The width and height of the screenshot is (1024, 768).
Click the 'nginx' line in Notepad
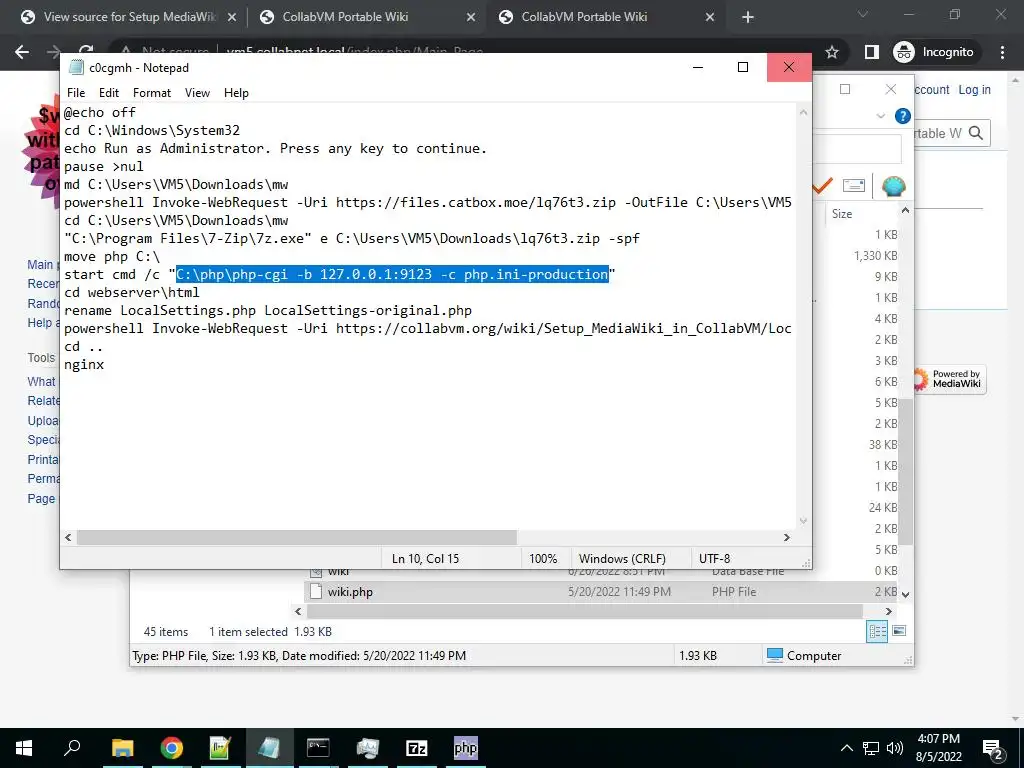click(84, 364)
